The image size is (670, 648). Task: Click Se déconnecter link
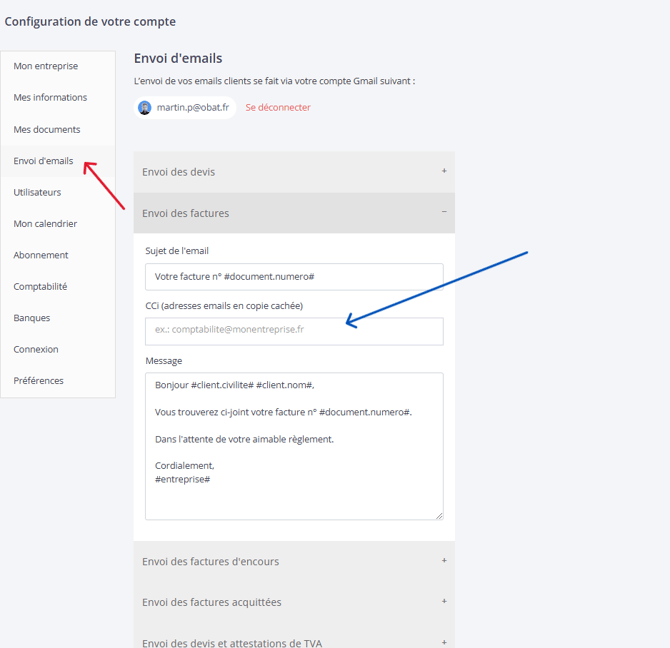(278, 108)
